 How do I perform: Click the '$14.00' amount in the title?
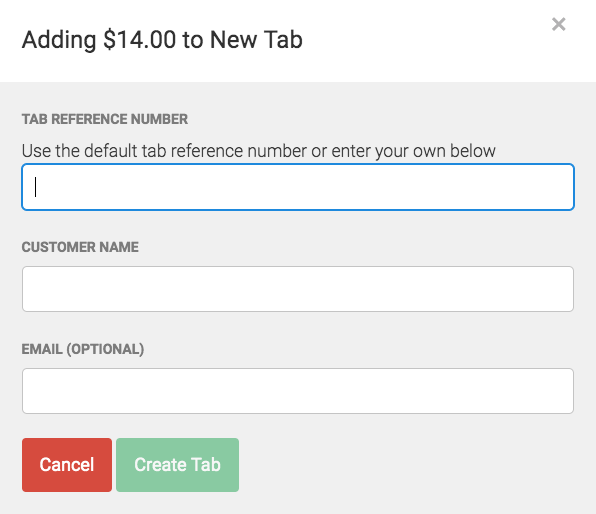point(139,40)
